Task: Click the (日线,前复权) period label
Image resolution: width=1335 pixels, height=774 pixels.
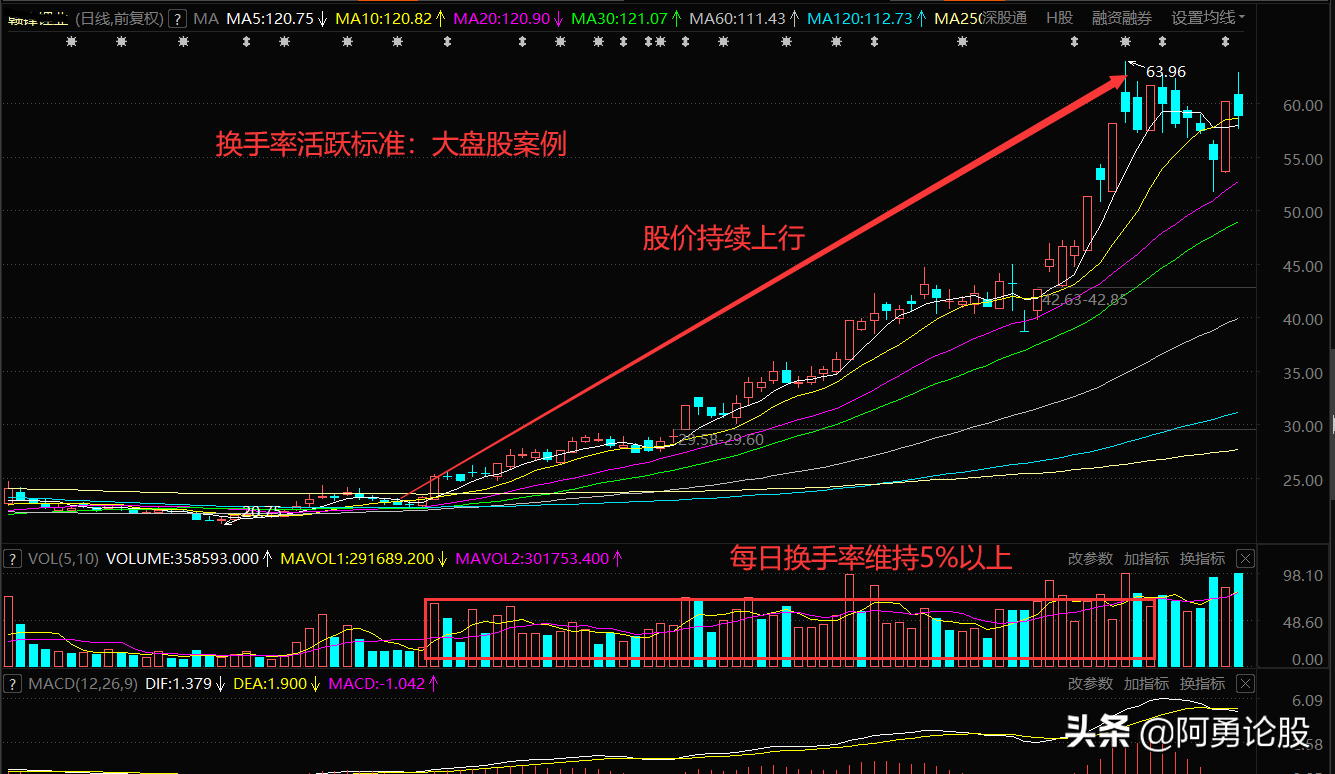Action: (x=120, y=18)
